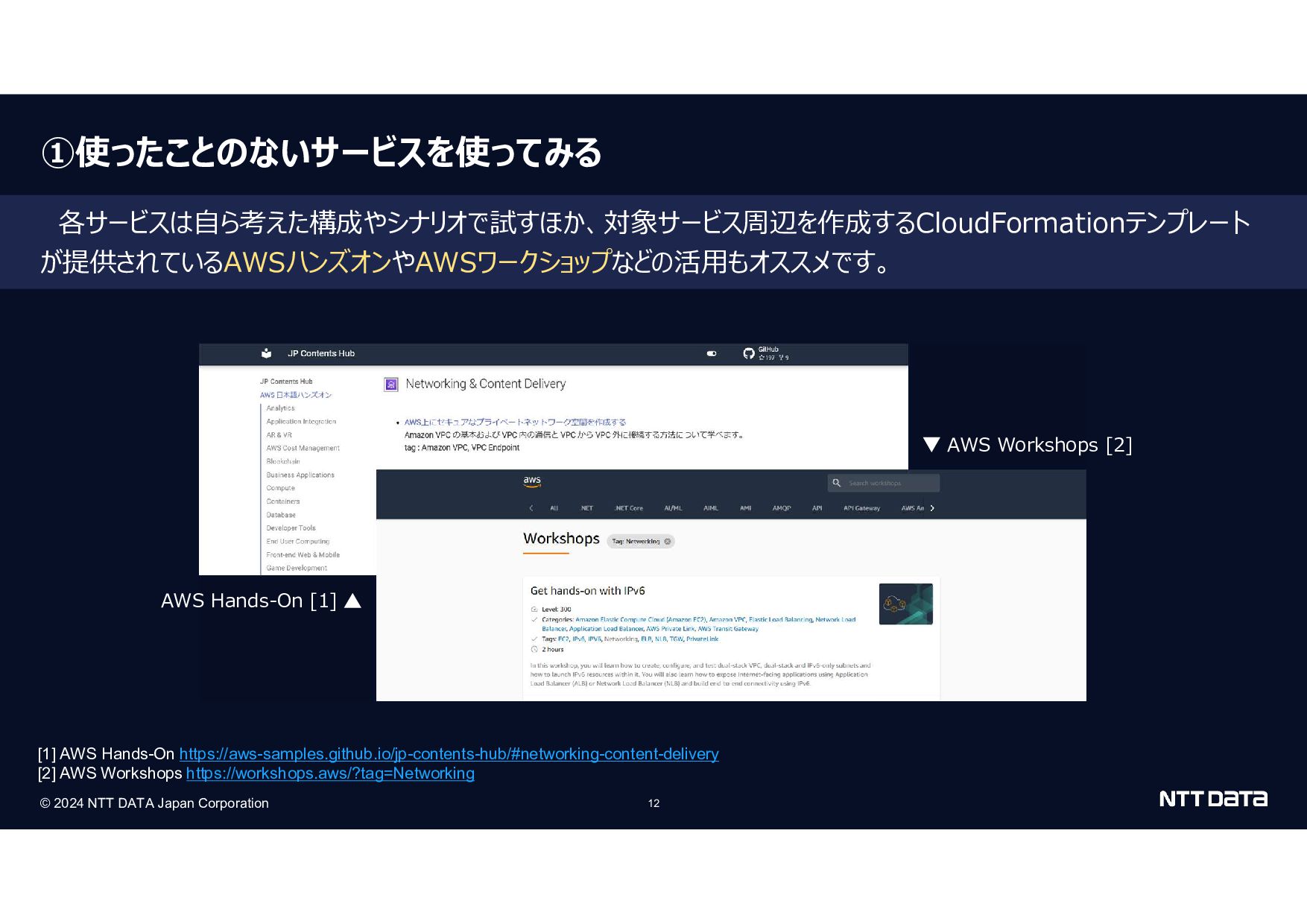The width and height of the screenshot is (1307, 924).
Task: Click the JP Contents Hub header title
Action: (321, 353)
